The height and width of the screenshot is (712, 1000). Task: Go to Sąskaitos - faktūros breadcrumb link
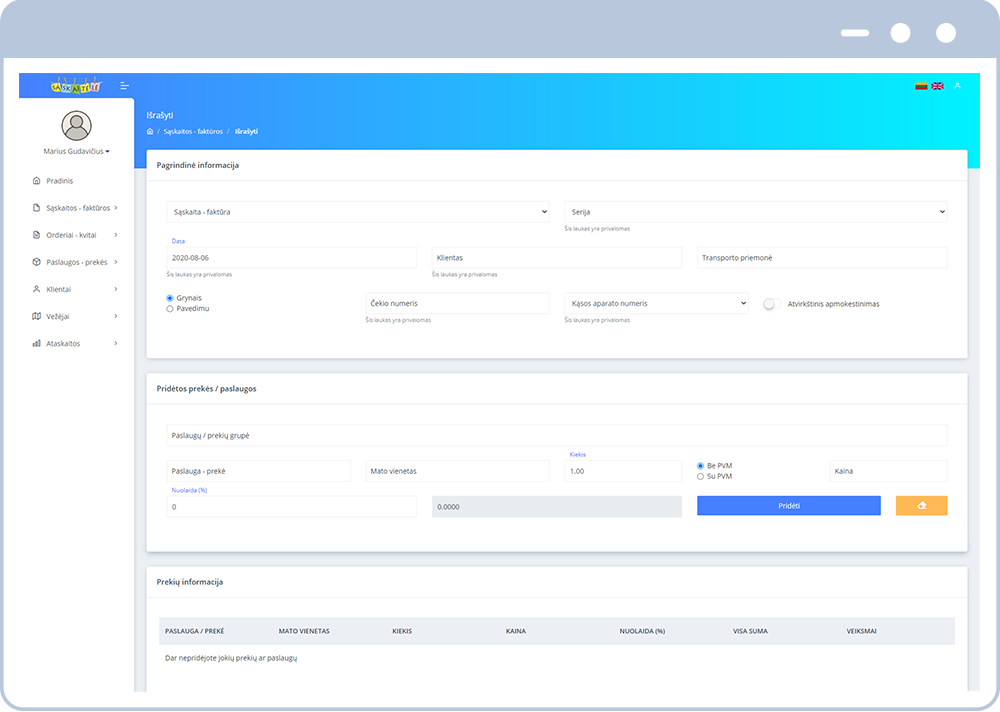pyautogui.click(x=193, y=131)
